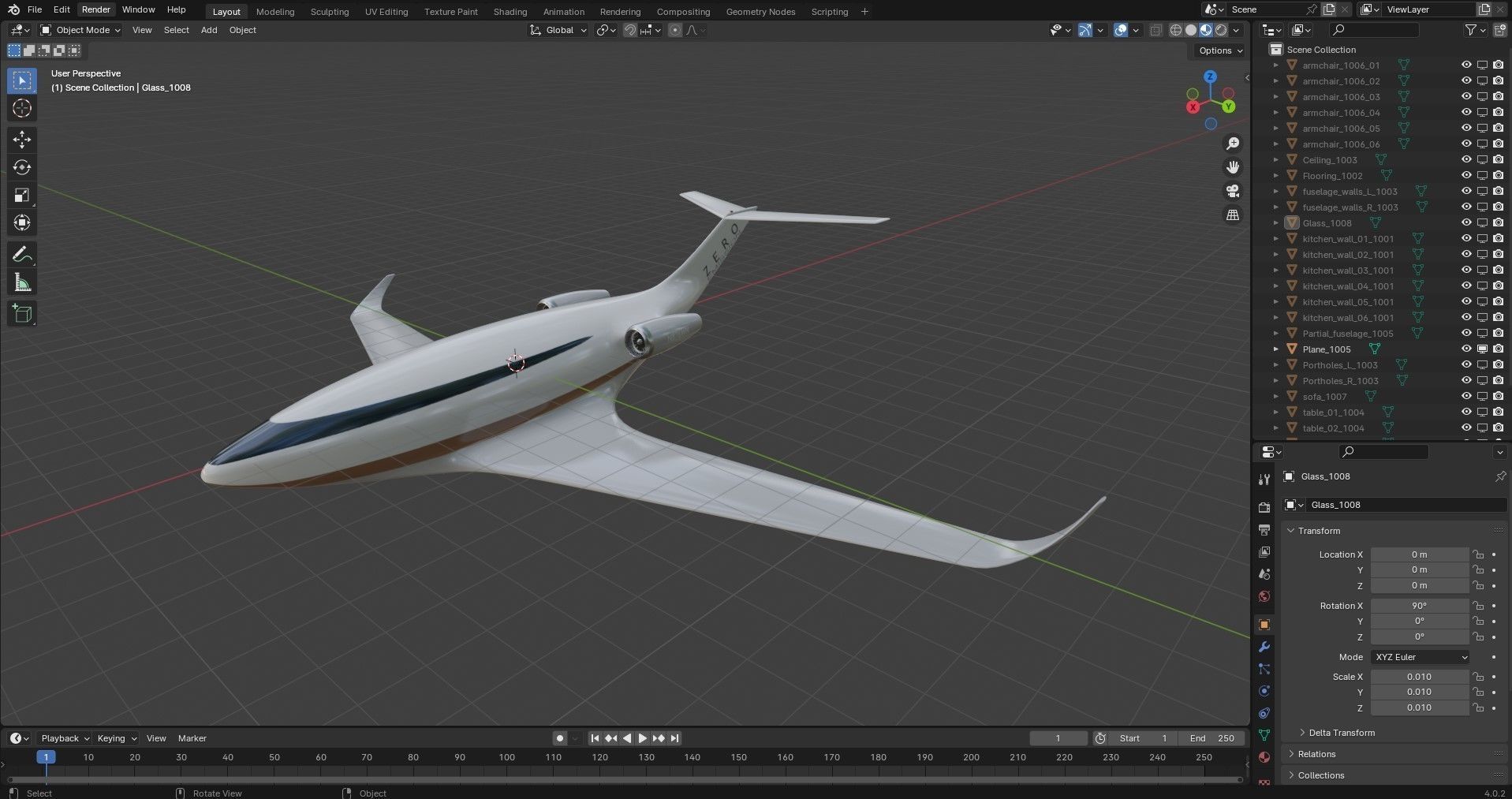Lock Location X value
This screenshot has height=799, width=1512.
pos(1478,554)
